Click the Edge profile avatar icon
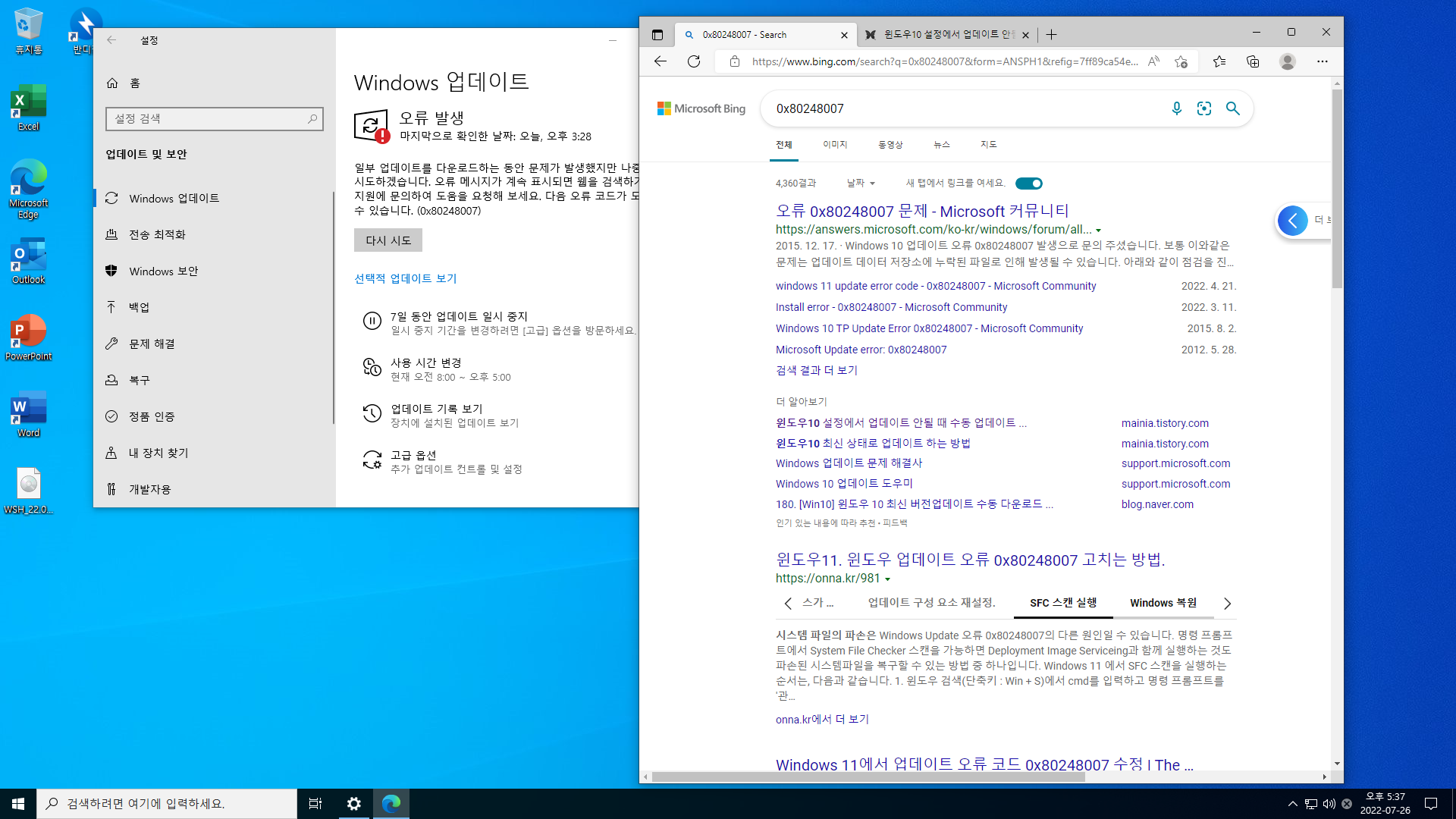1456x819 pixels. 1288,61
